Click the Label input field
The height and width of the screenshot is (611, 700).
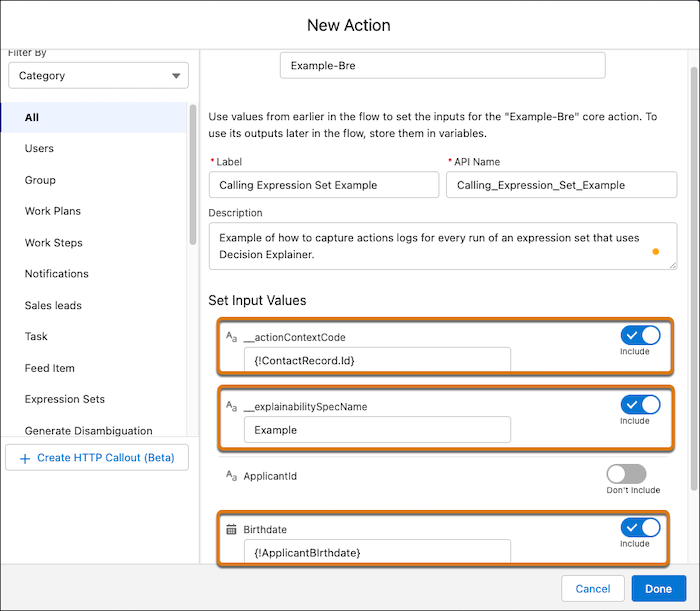point(323,185)
